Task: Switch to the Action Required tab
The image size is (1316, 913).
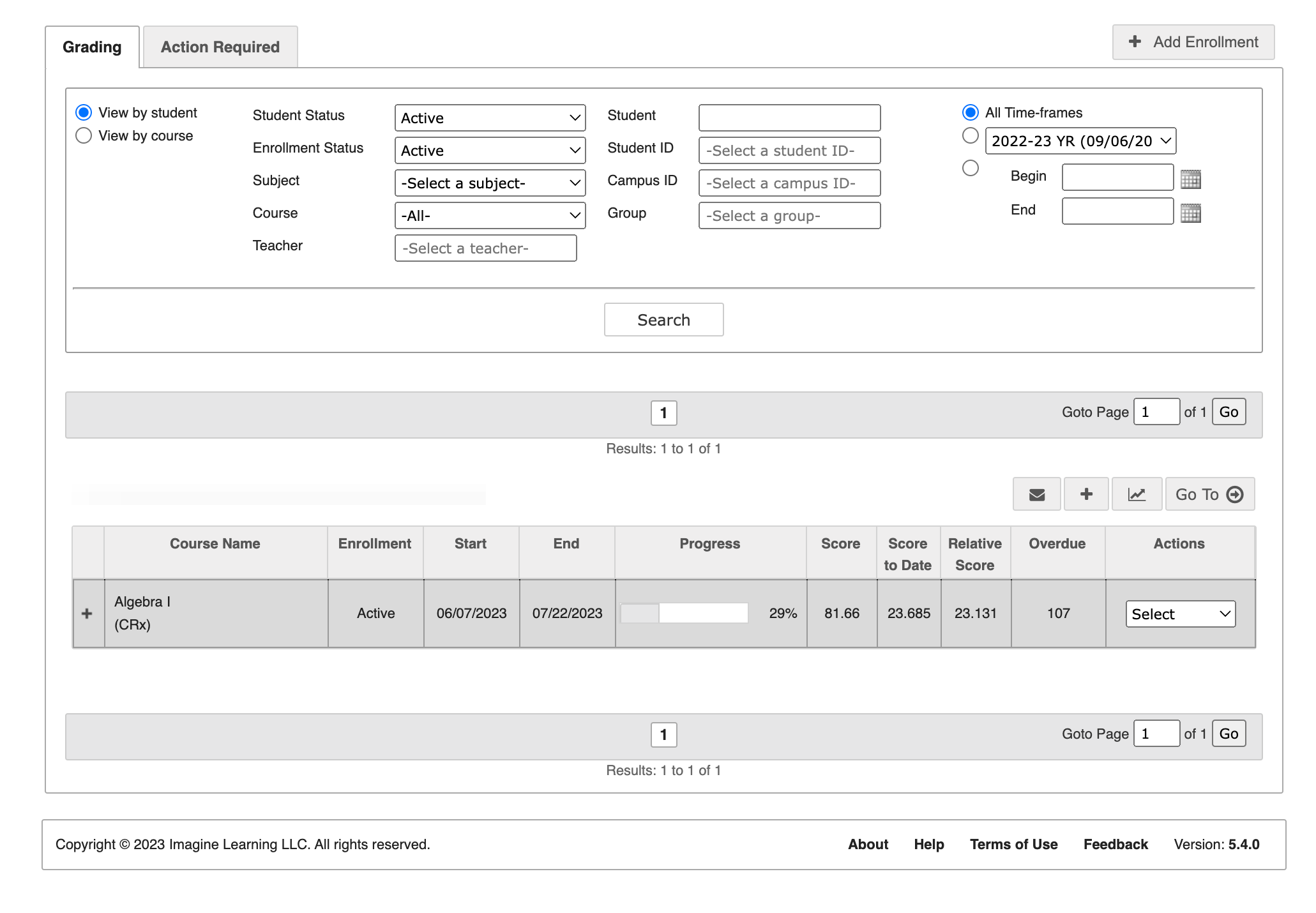Action: [220, 47]
